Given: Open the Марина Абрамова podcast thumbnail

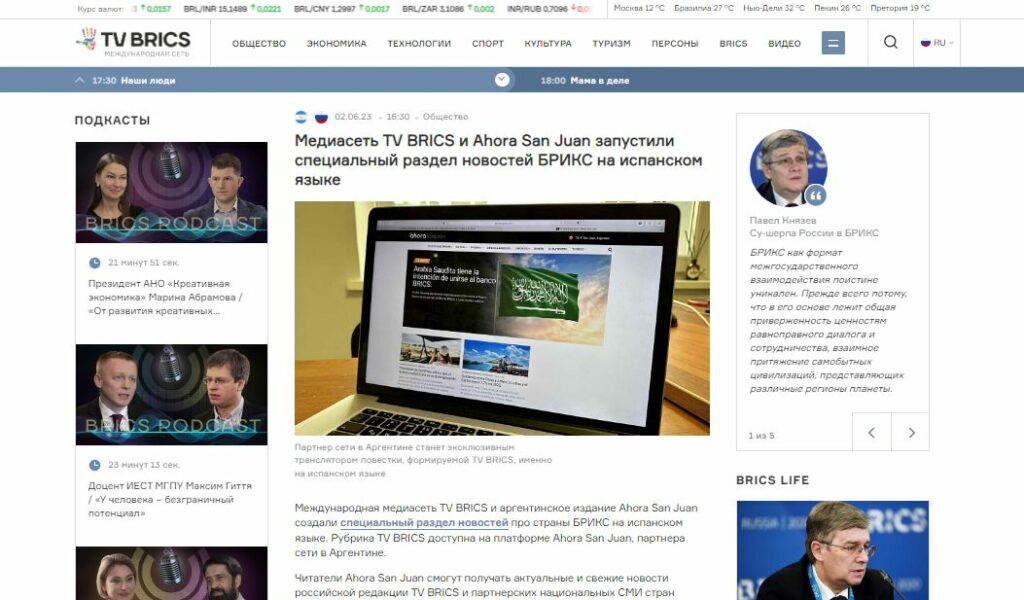Looking at the screenshot, I should 171,192.
